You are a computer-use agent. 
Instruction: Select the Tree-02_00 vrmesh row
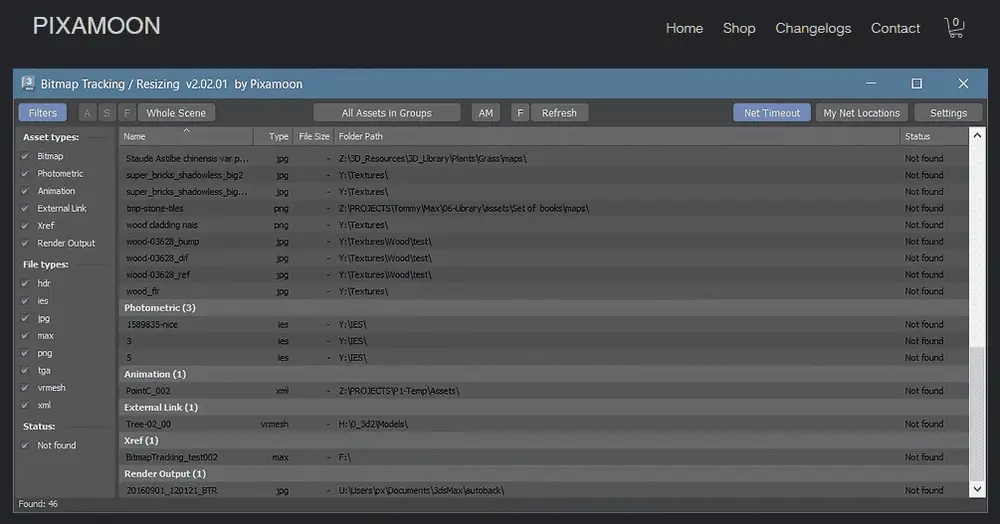click(543, 424)
